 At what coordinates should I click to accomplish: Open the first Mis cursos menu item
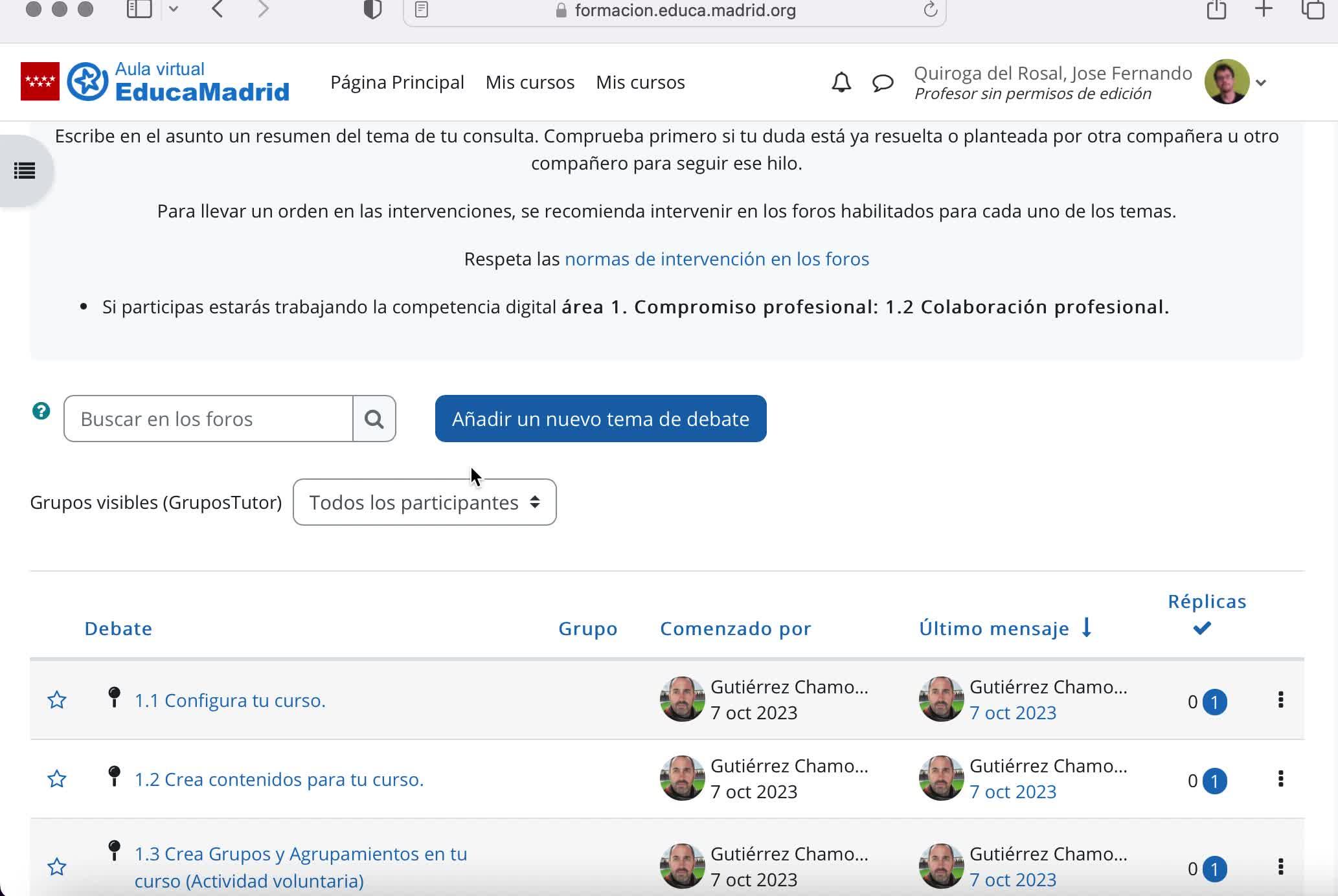click(x=530, y=82)
